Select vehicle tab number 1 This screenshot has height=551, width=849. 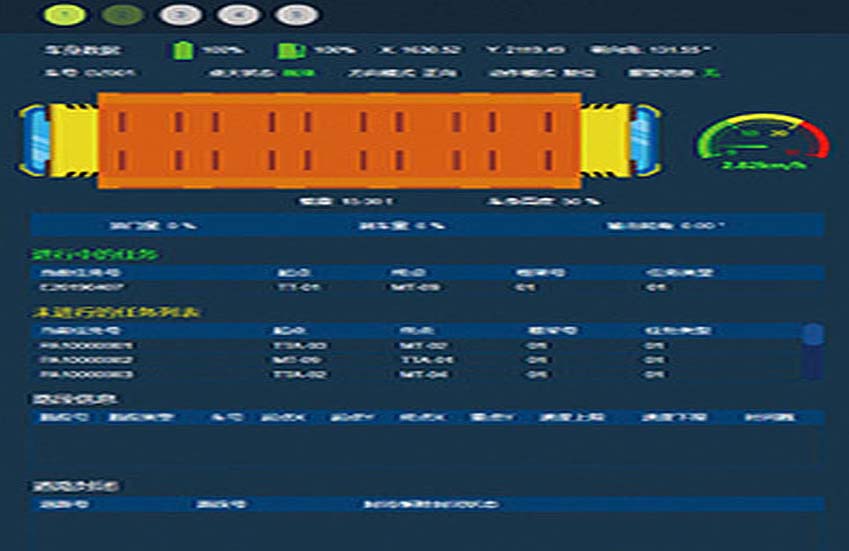[x=67, y=15]
